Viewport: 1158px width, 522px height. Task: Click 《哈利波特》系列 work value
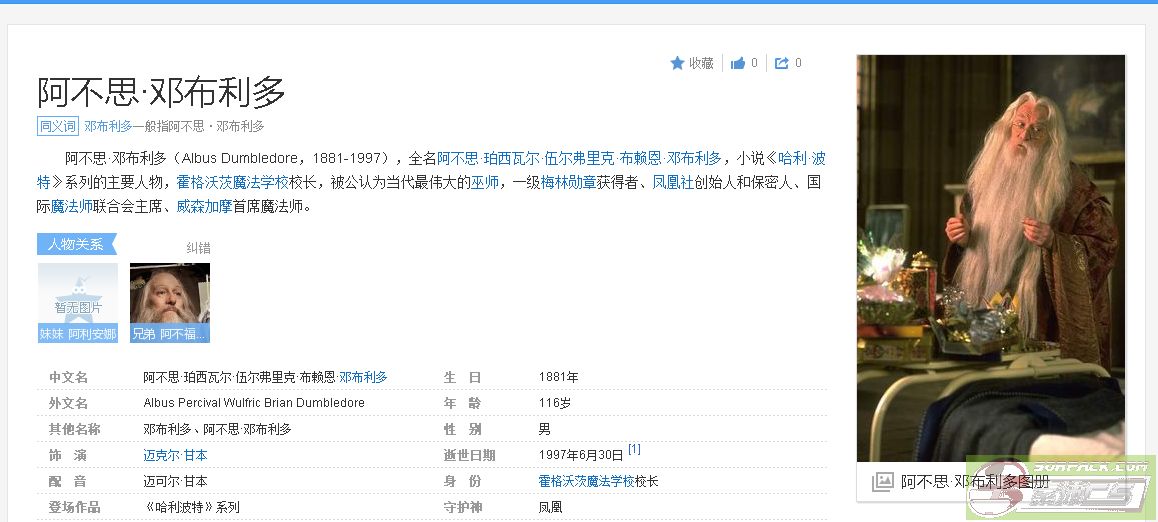[x=191, y=508]
